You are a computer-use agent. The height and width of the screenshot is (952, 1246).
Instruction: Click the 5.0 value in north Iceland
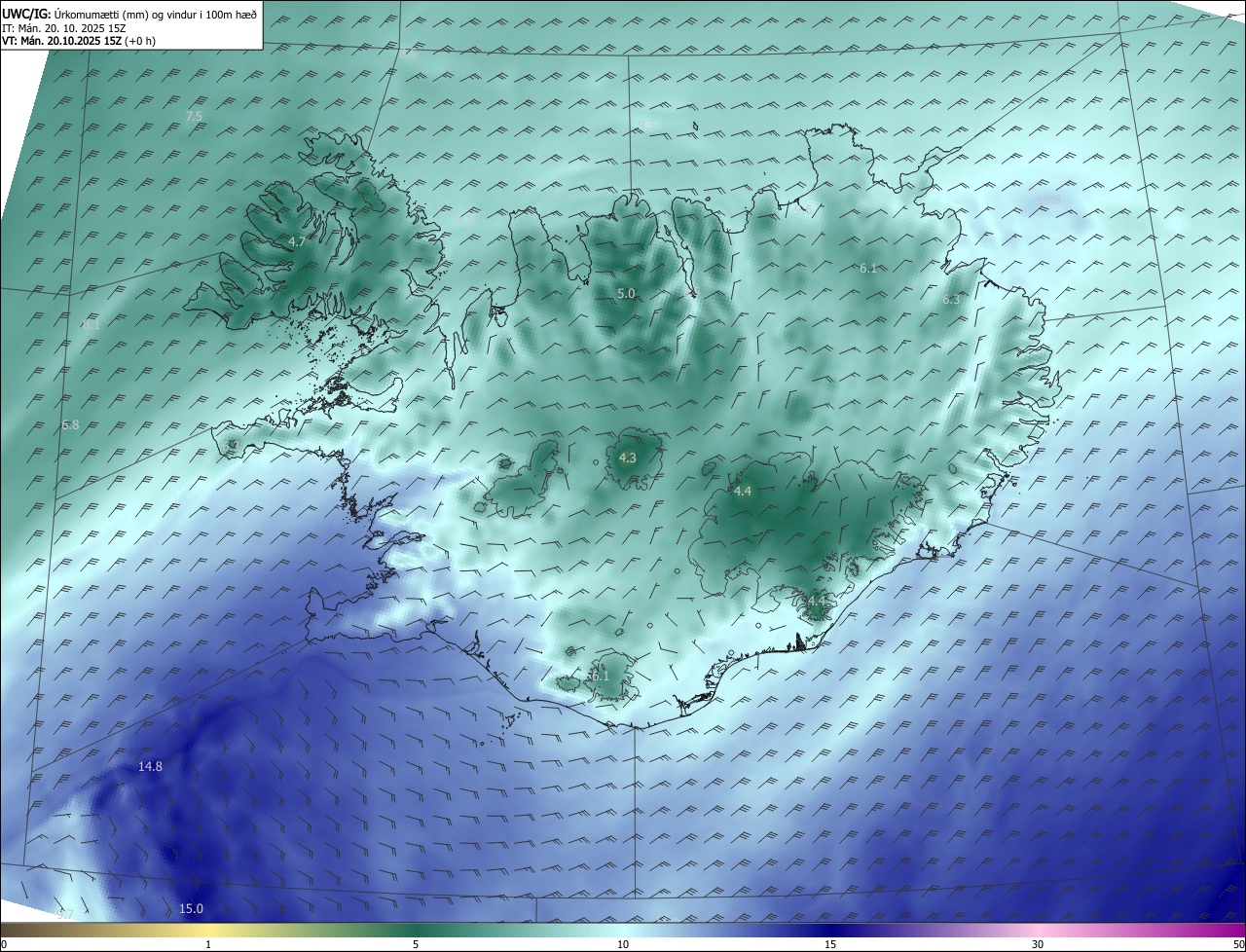[626, 293]
